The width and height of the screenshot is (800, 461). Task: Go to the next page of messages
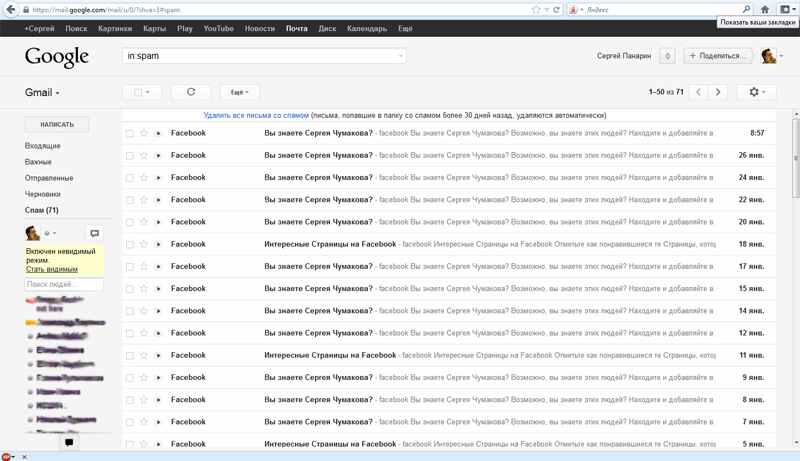tap(718, 92)
